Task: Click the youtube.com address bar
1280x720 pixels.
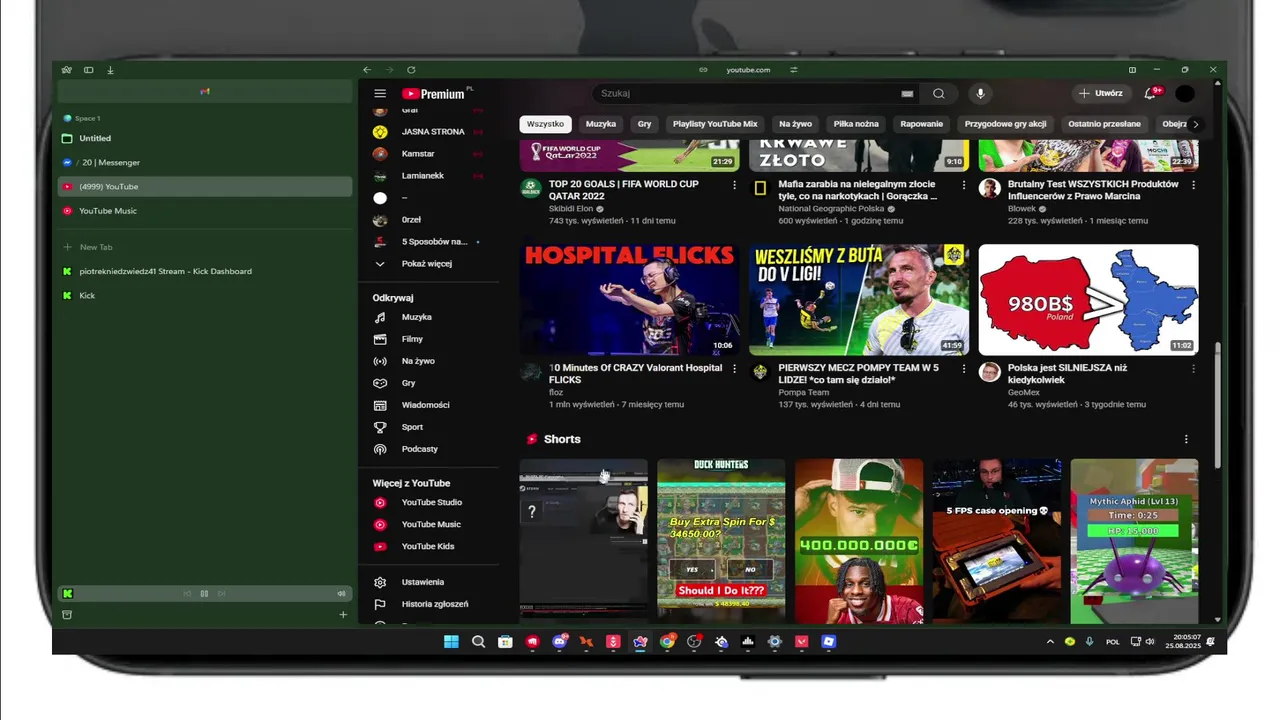Action: click(x=748, y=70)
